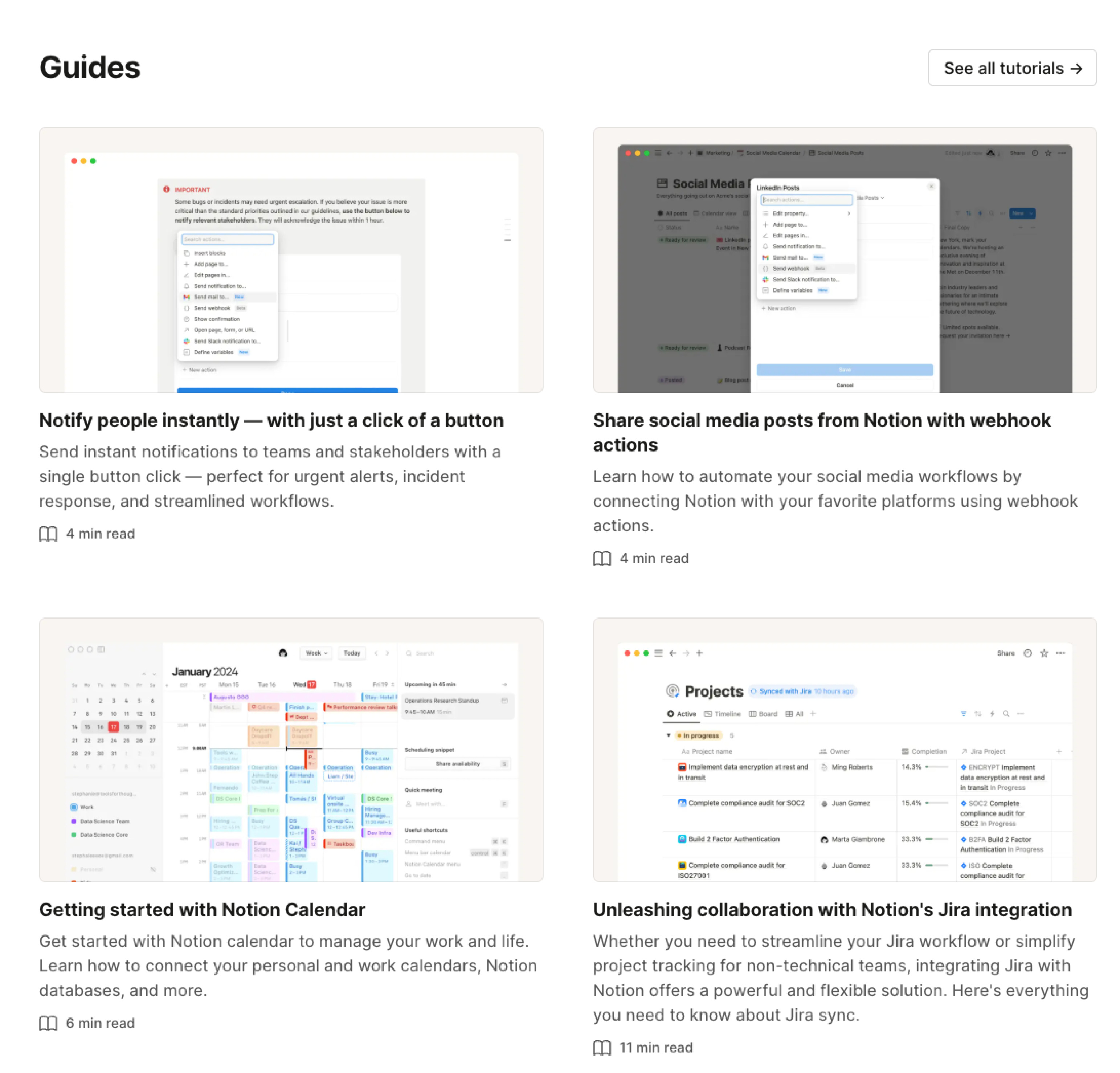Select '4 min read' under Notify people guide

click(x=101, y=534)
